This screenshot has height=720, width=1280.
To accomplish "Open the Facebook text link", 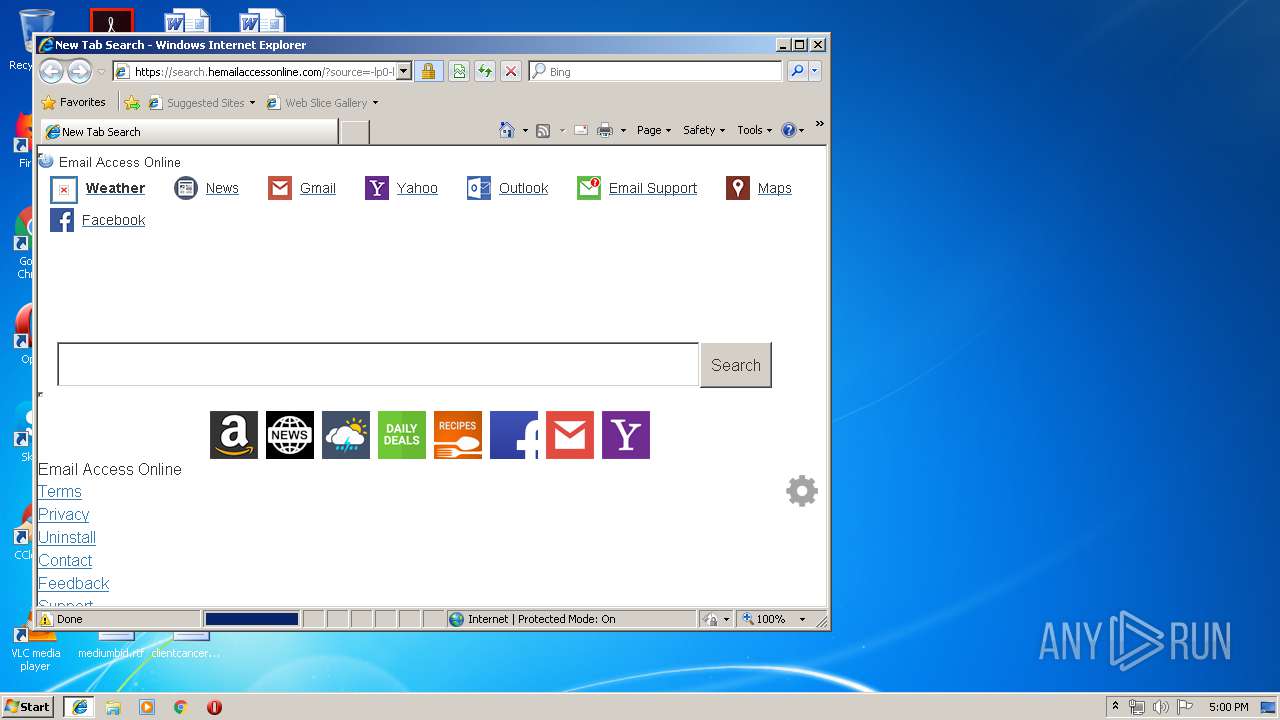I will coord(113,220).
